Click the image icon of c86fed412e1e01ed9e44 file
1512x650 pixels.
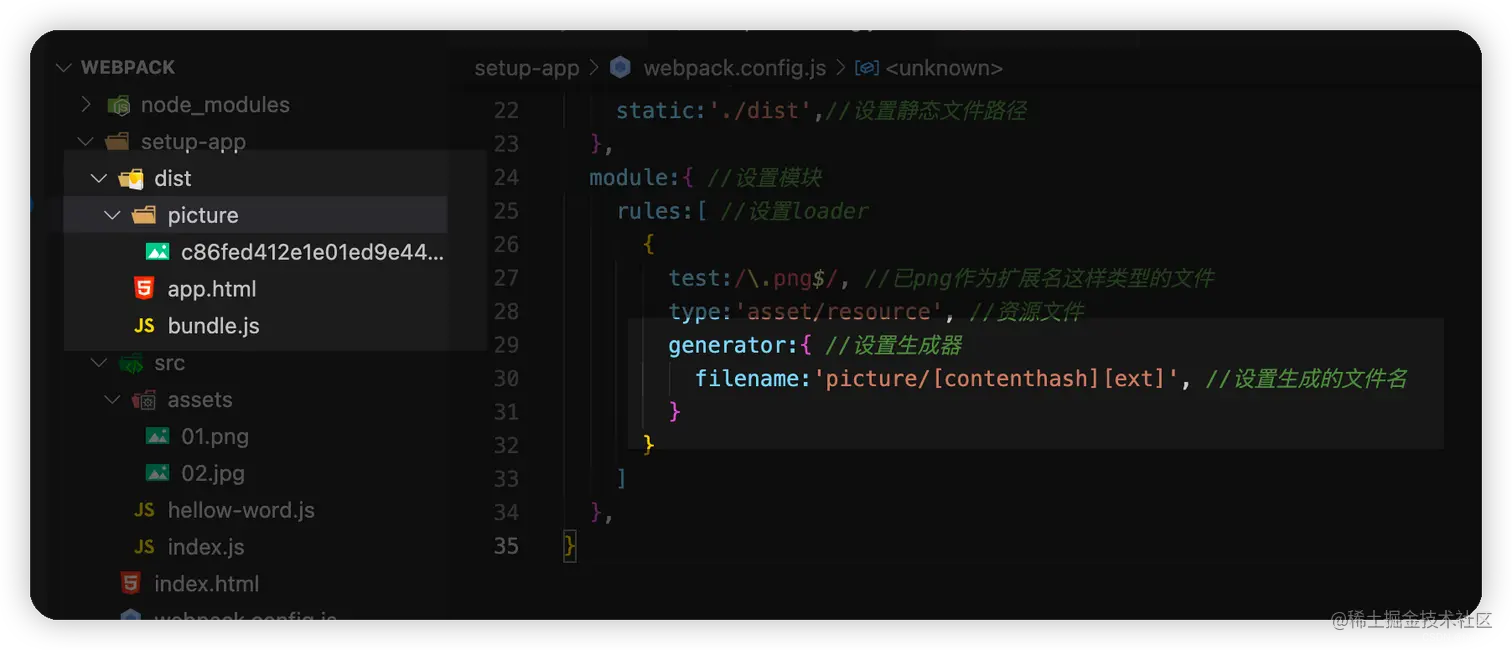point(157,252)
